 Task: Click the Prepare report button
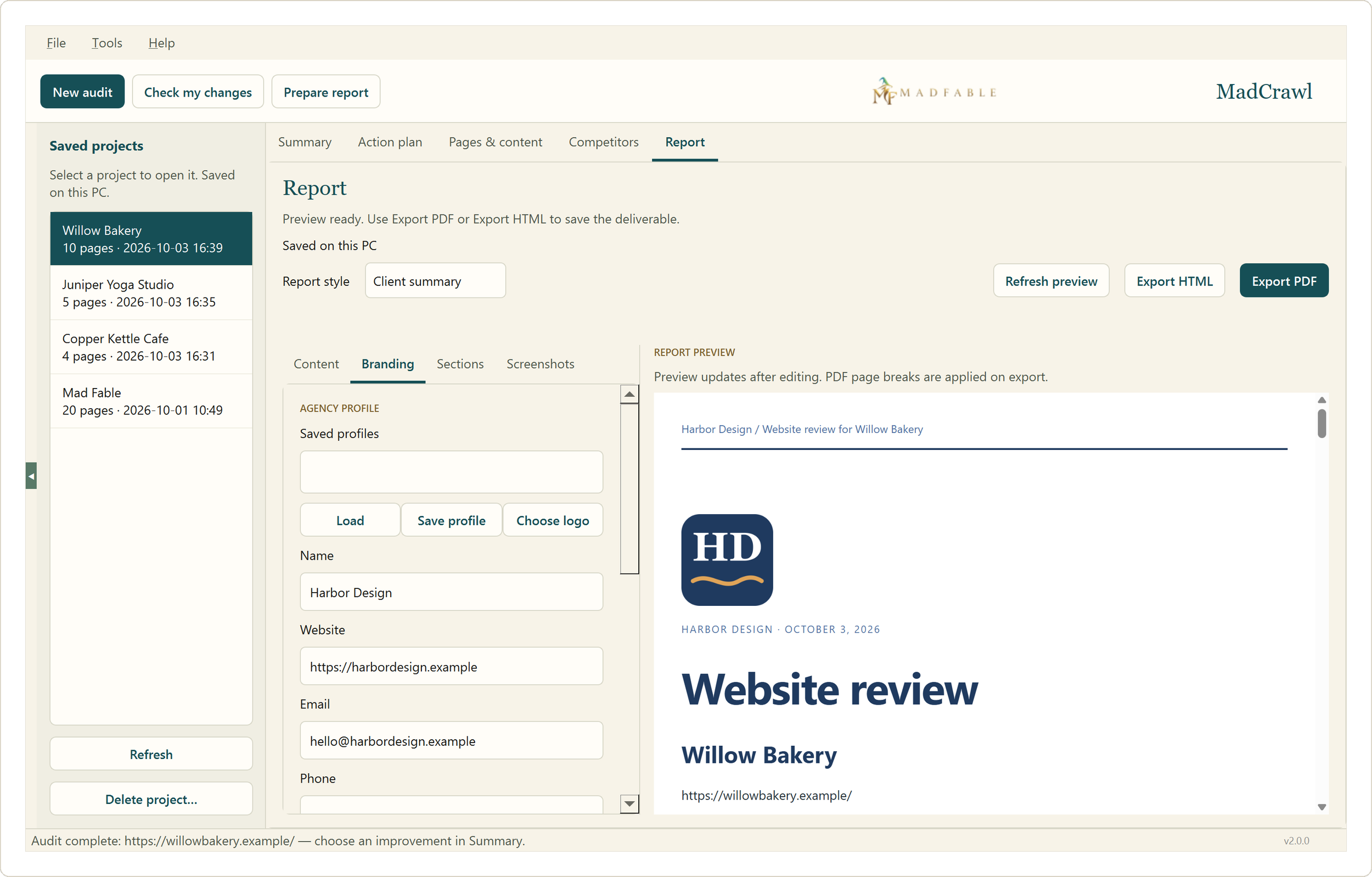[x=326, y=92]
